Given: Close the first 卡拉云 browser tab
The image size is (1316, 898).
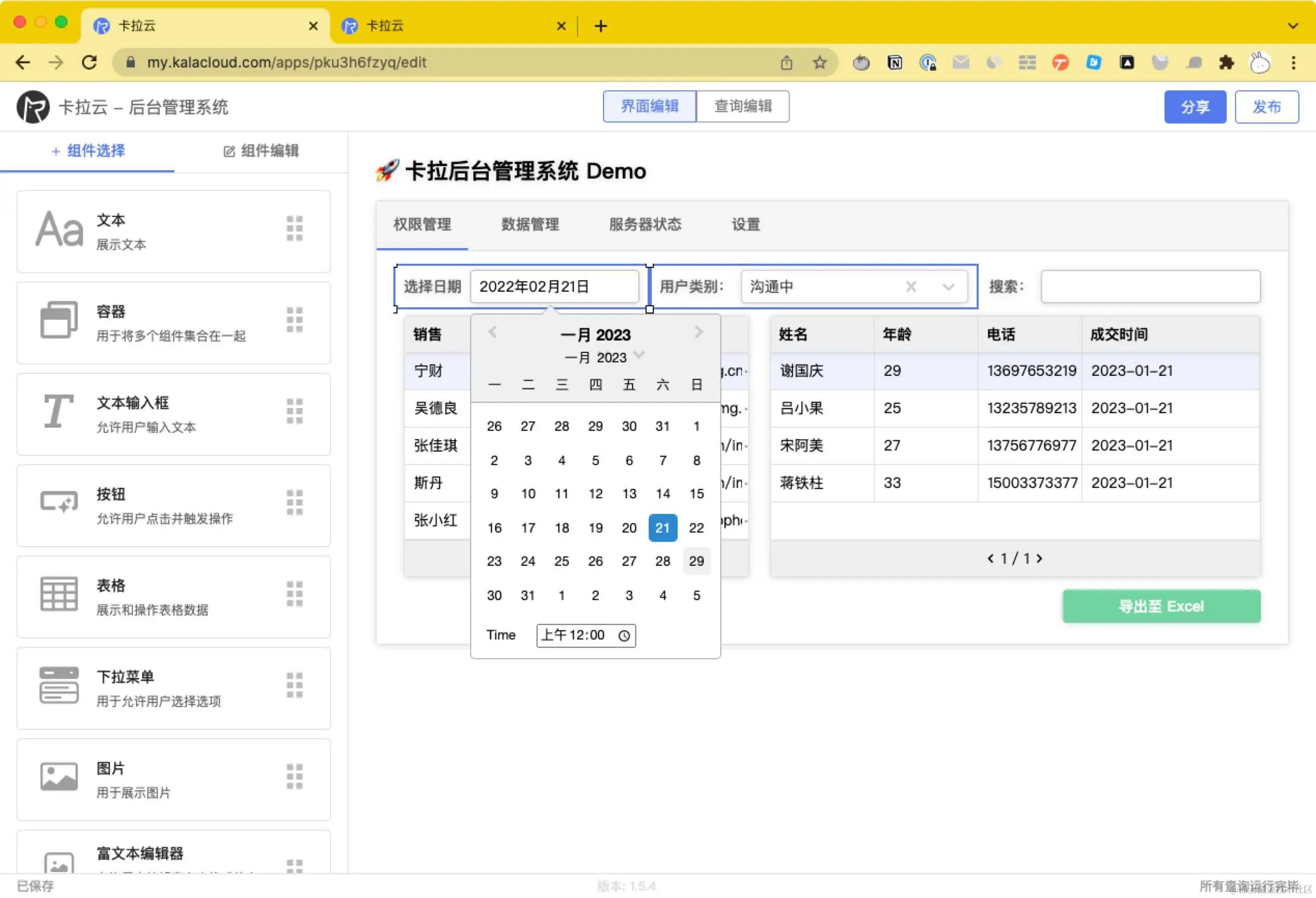Looking at the screenshot, I should (313, 26).
